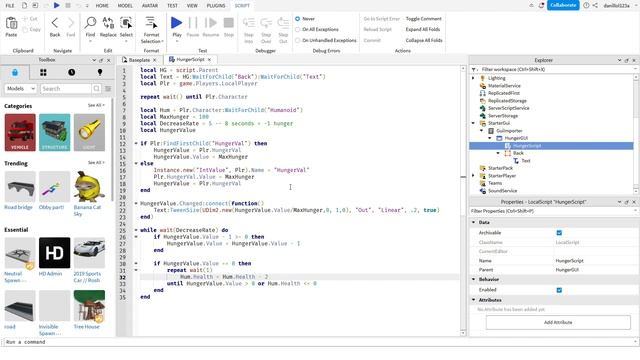
Task: Select ReplicatedStorage in Explorer
Action: point(507,100)
